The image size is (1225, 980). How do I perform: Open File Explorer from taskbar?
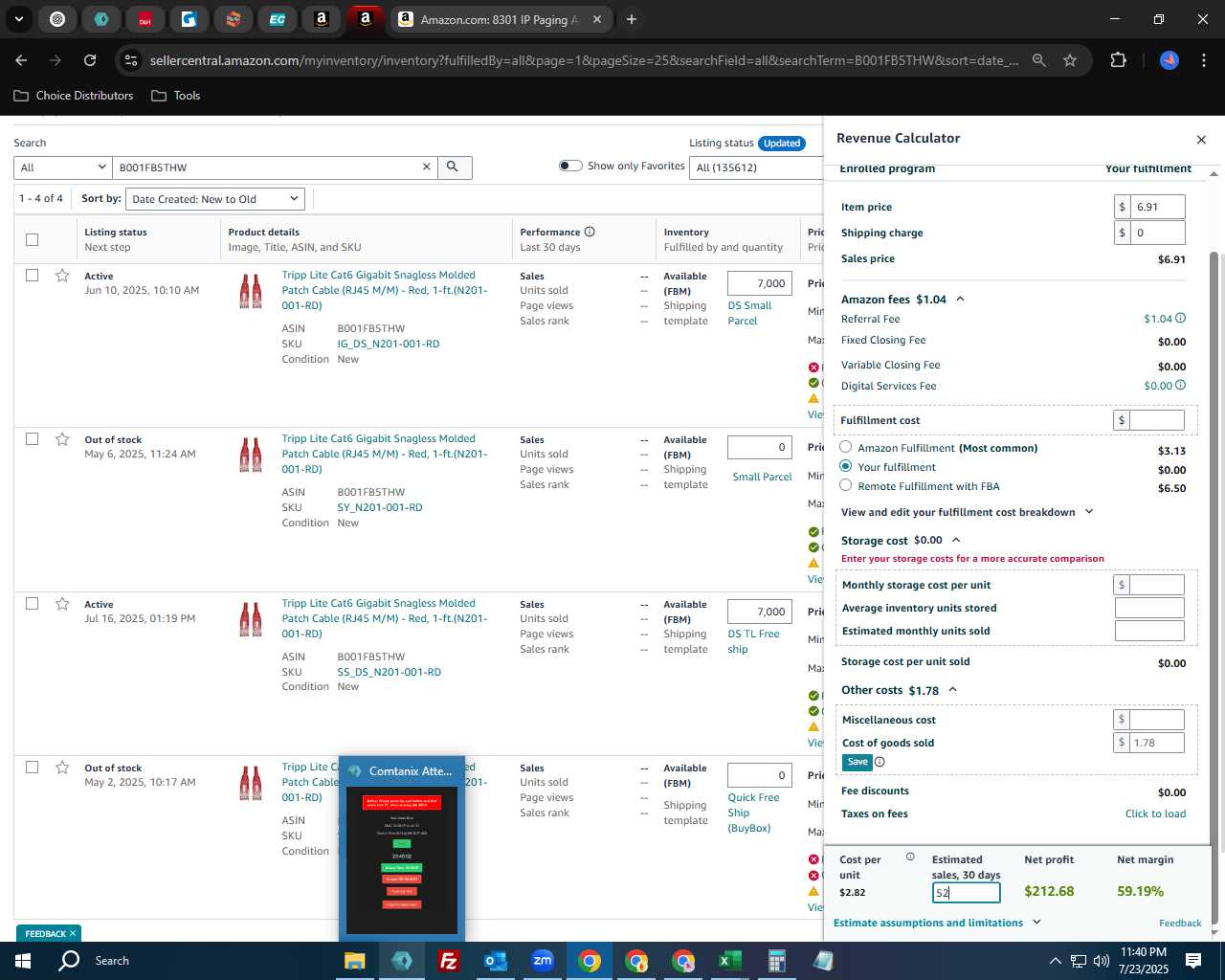coord(355,961)
